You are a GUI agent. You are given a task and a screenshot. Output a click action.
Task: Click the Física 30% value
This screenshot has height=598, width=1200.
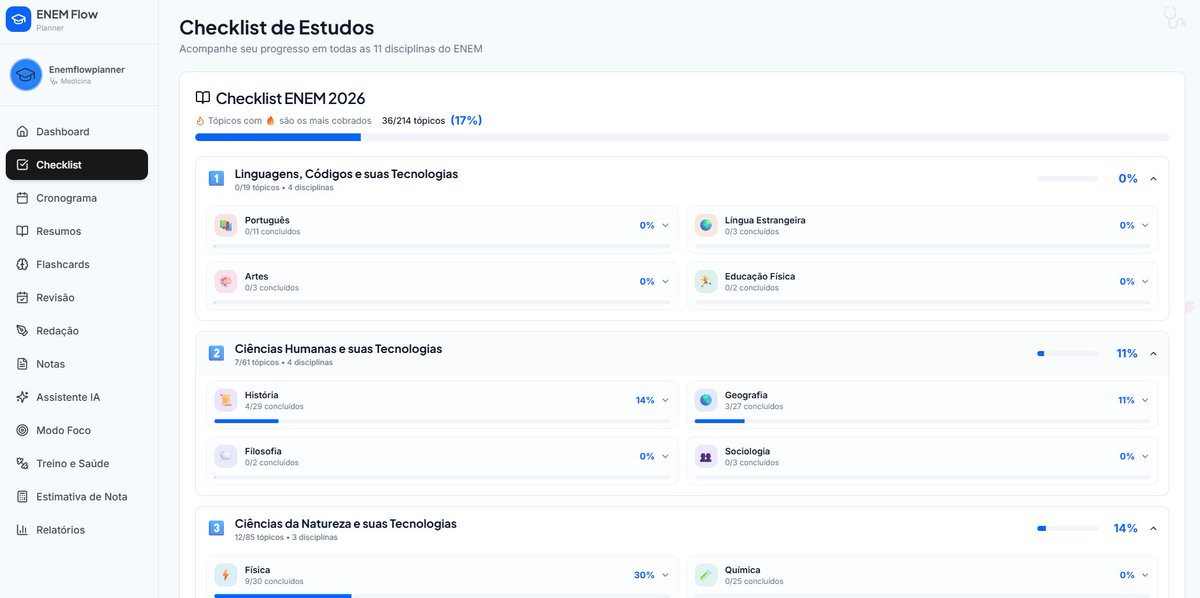click(644, 575)
